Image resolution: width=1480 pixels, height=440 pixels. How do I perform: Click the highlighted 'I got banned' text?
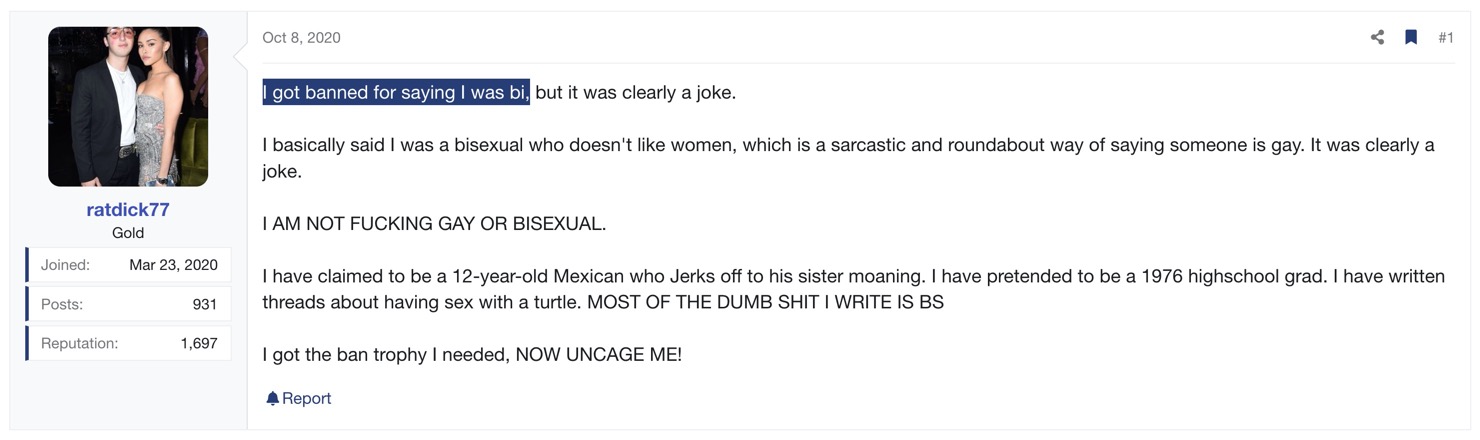pos(396,93)
